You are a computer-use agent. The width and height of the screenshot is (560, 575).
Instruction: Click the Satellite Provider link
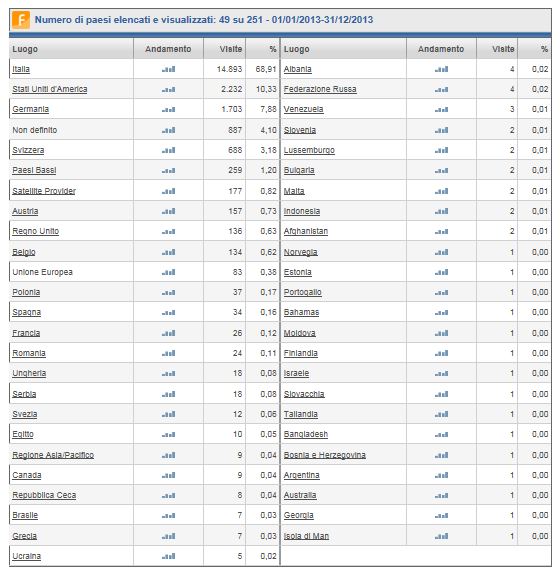pos(44,191)
